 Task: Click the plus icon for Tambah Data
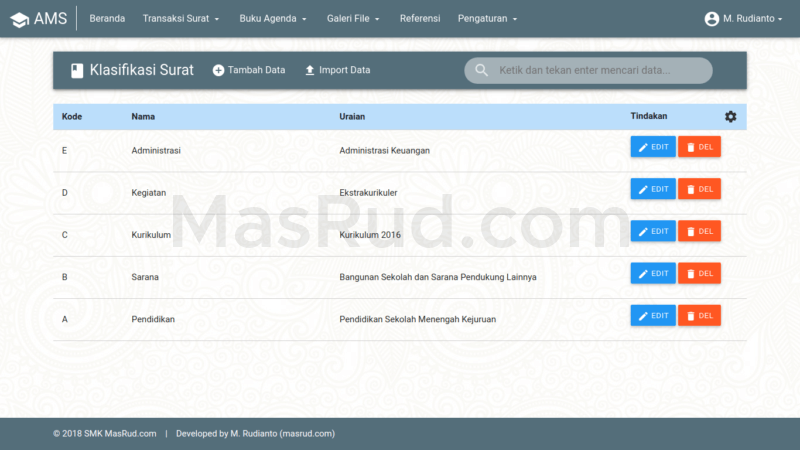coord(218,70)
